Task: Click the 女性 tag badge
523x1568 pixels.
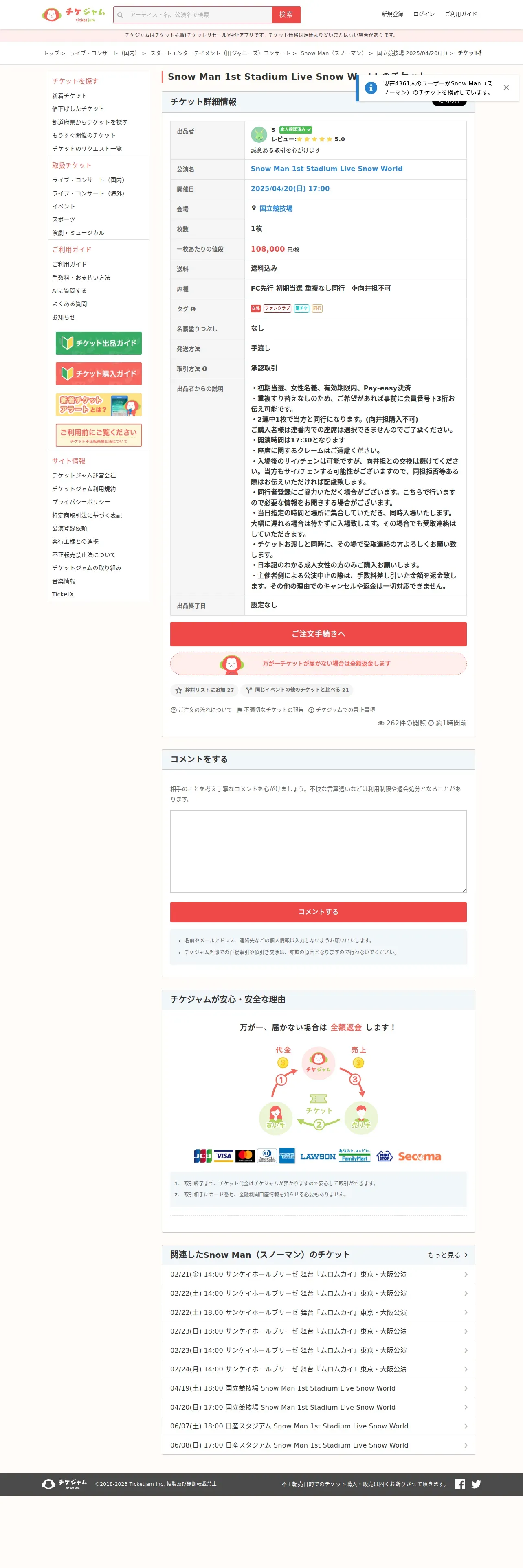Action: (x=256, y=309)
